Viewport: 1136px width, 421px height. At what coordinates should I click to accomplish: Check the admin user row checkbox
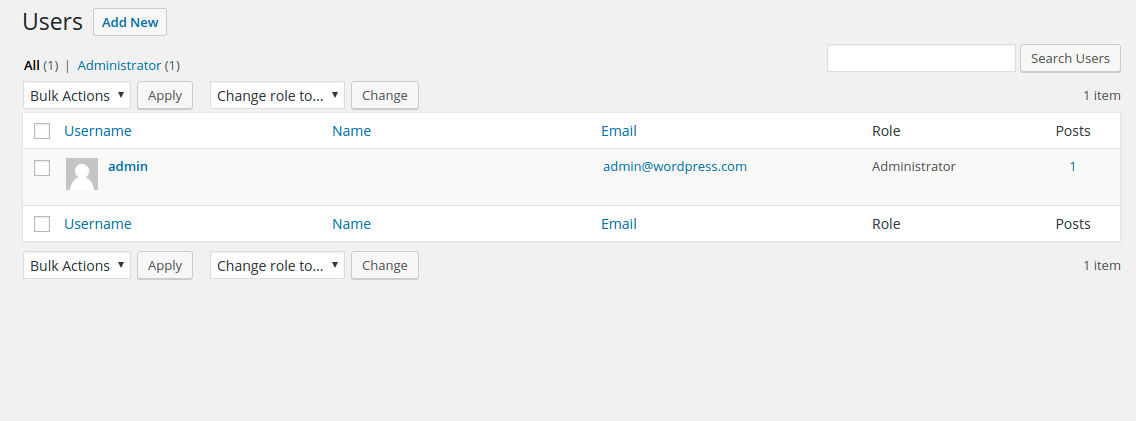[x=42, y=168]
